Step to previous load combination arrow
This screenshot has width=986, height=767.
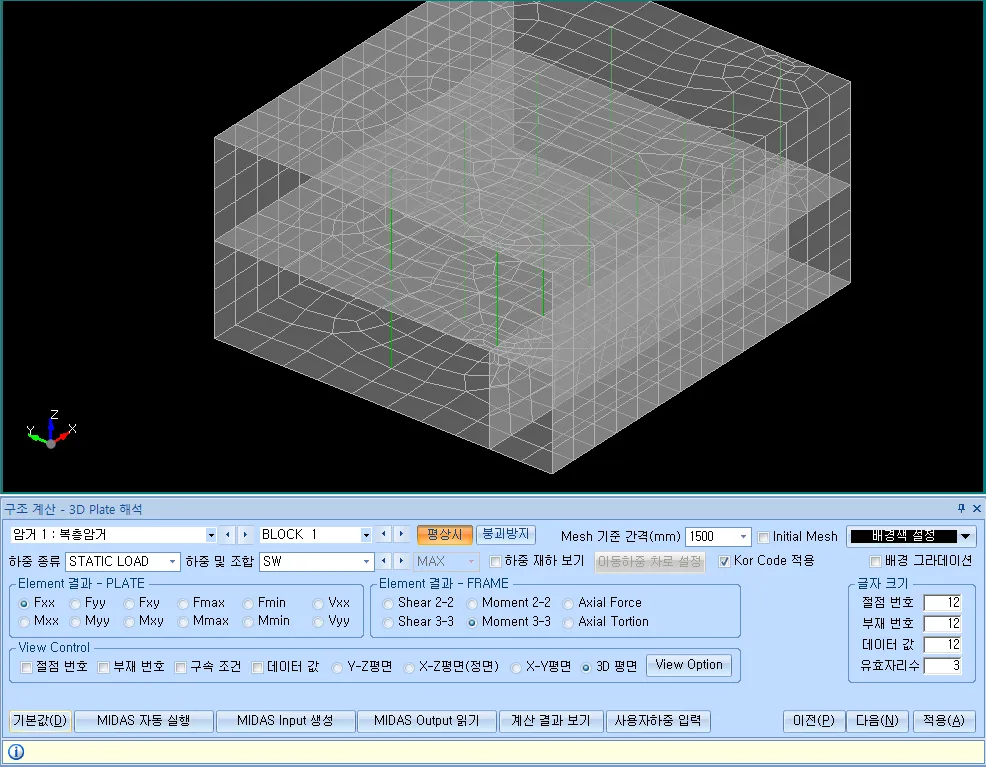click(x=384, y=561)
